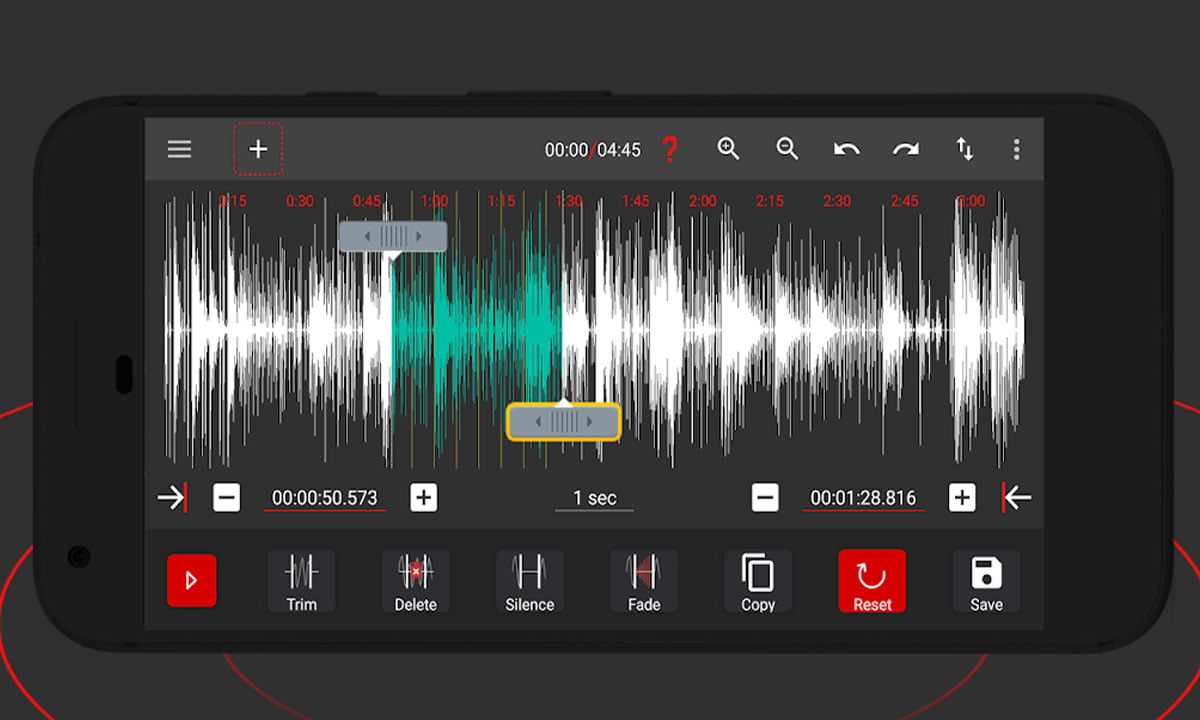Add a new audio file with plus icon
The height and width of the screenshot is (720, 1200).
(x=258, y=149)
